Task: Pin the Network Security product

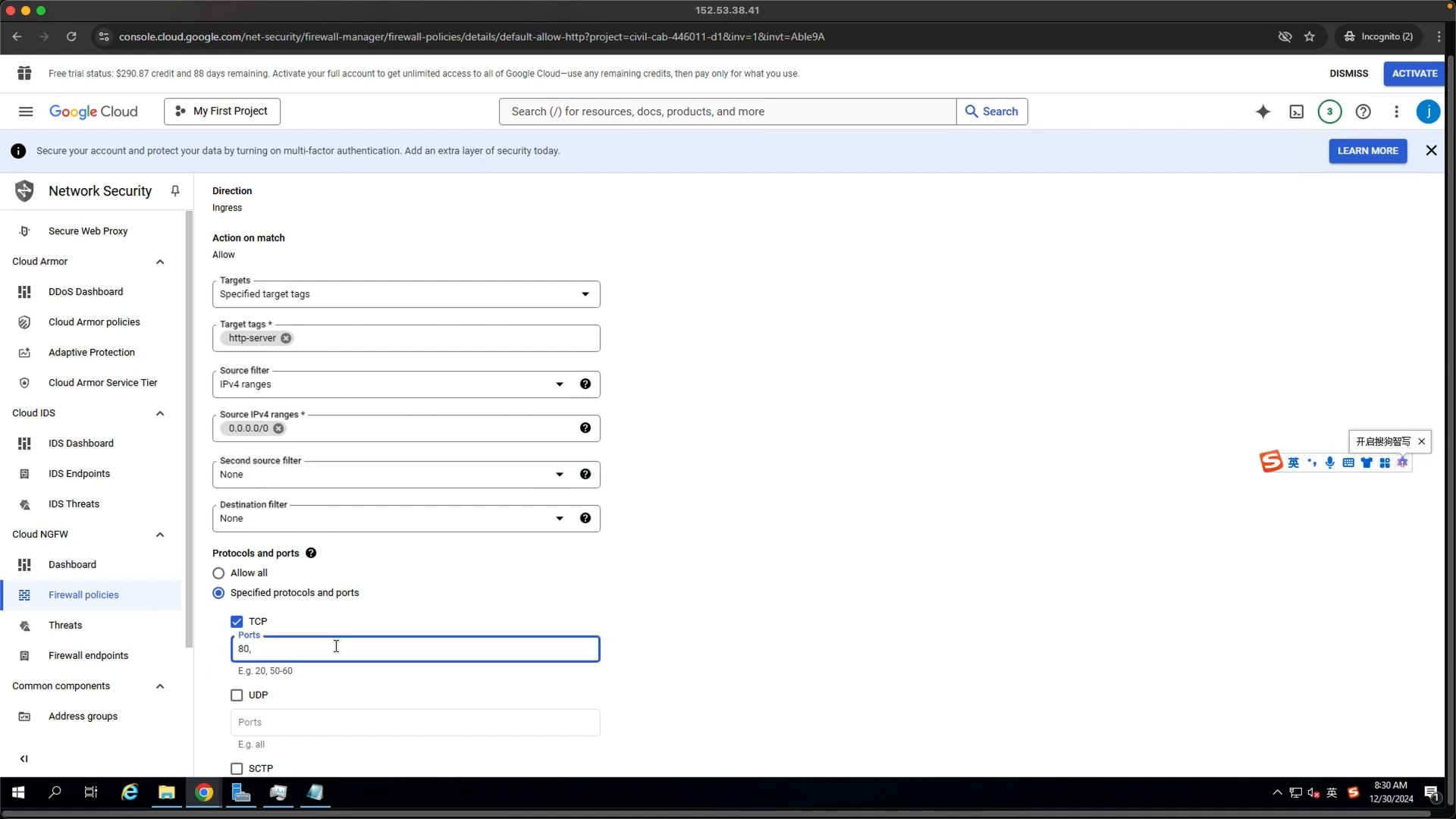Action: point(175,191)
